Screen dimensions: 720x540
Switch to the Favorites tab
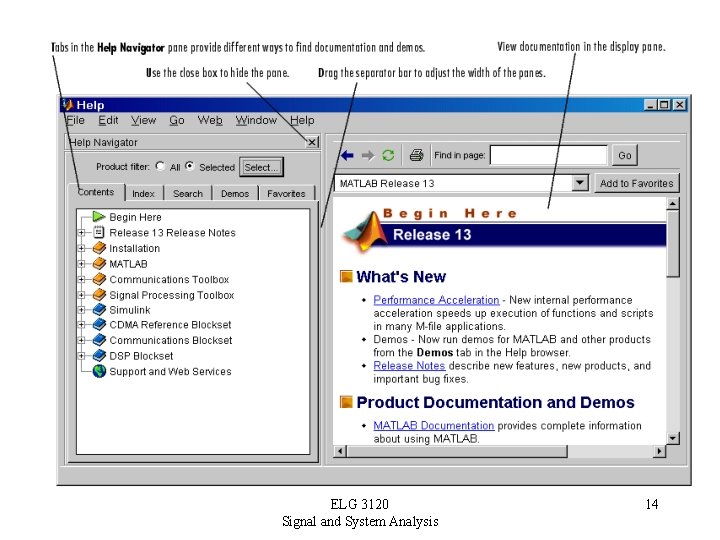coord(287,194)
